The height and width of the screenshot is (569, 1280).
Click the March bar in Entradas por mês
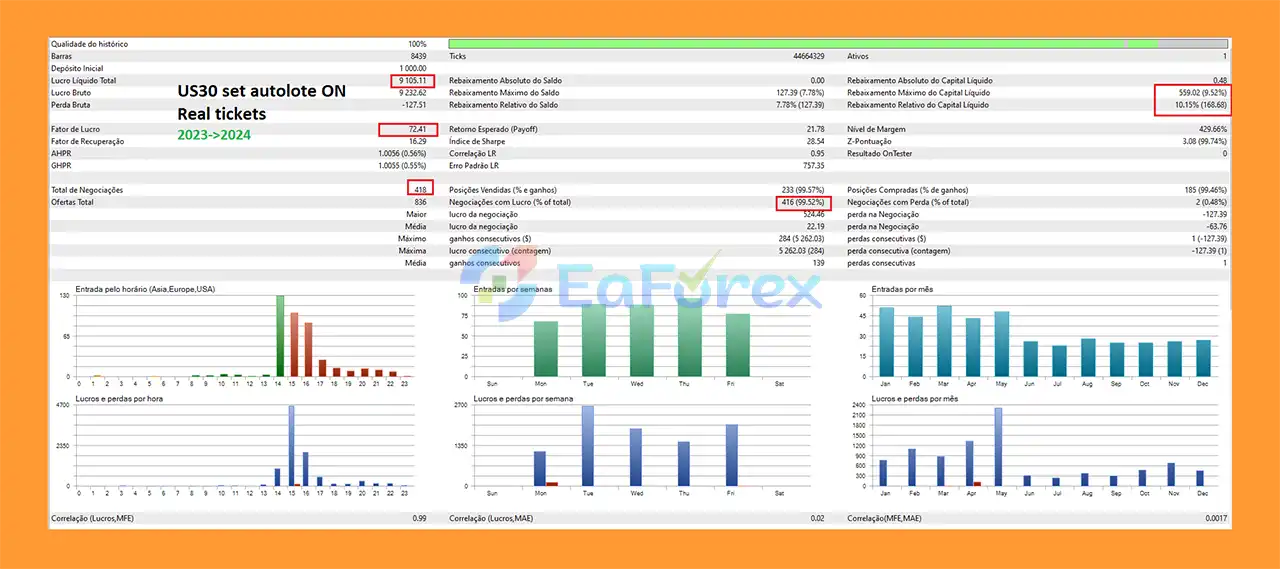[944, 341]
